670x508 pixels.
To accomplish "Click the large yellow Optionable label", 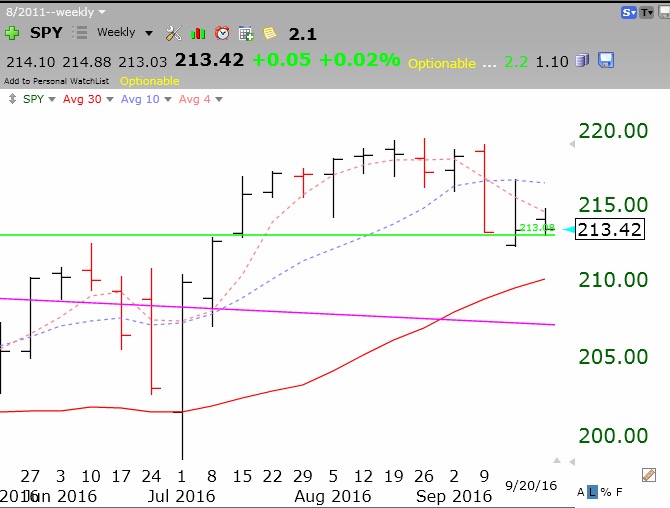I will coord(442,63).
